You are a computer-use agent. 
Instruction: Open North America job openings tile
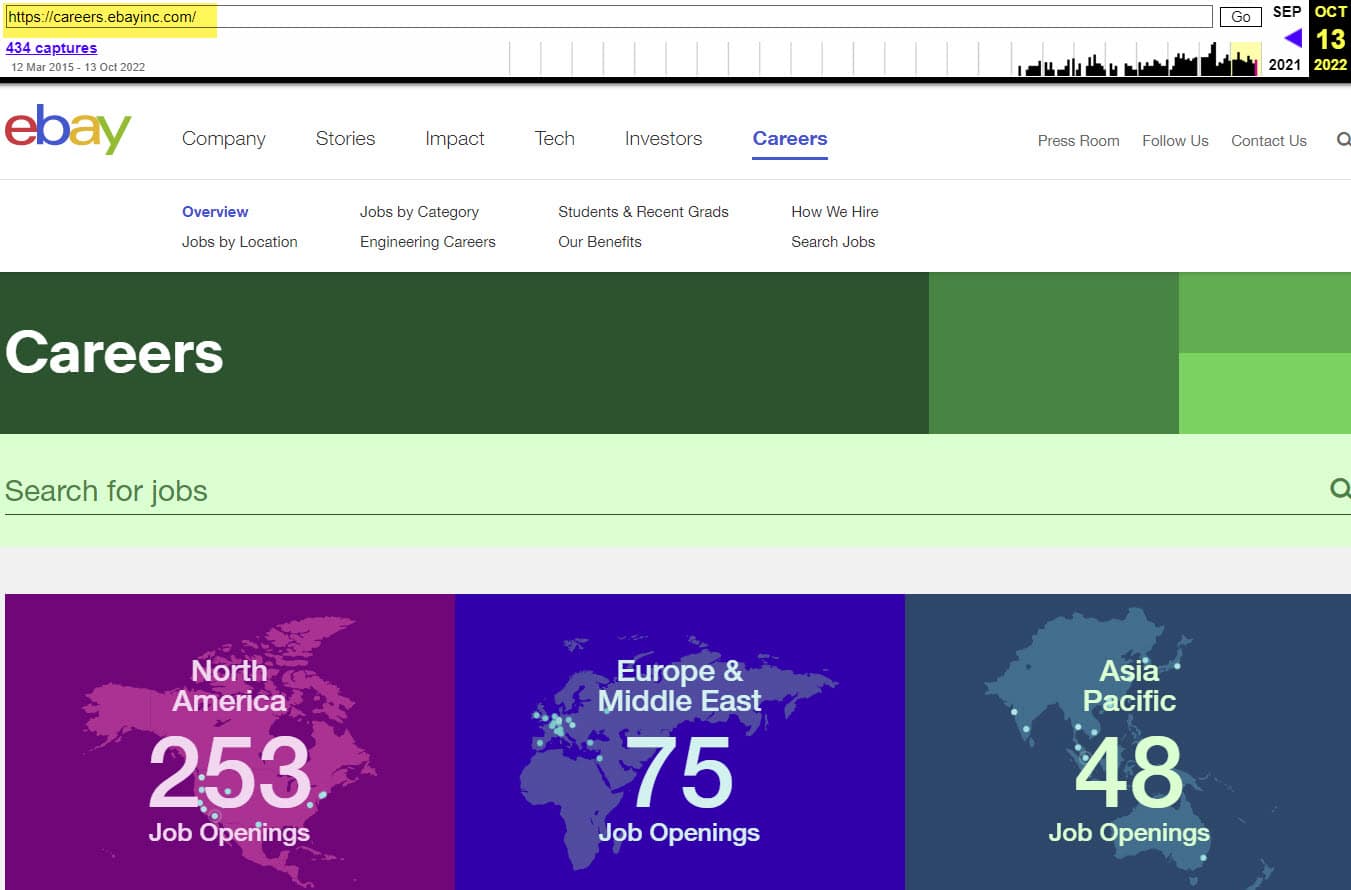tap(230, 742)
